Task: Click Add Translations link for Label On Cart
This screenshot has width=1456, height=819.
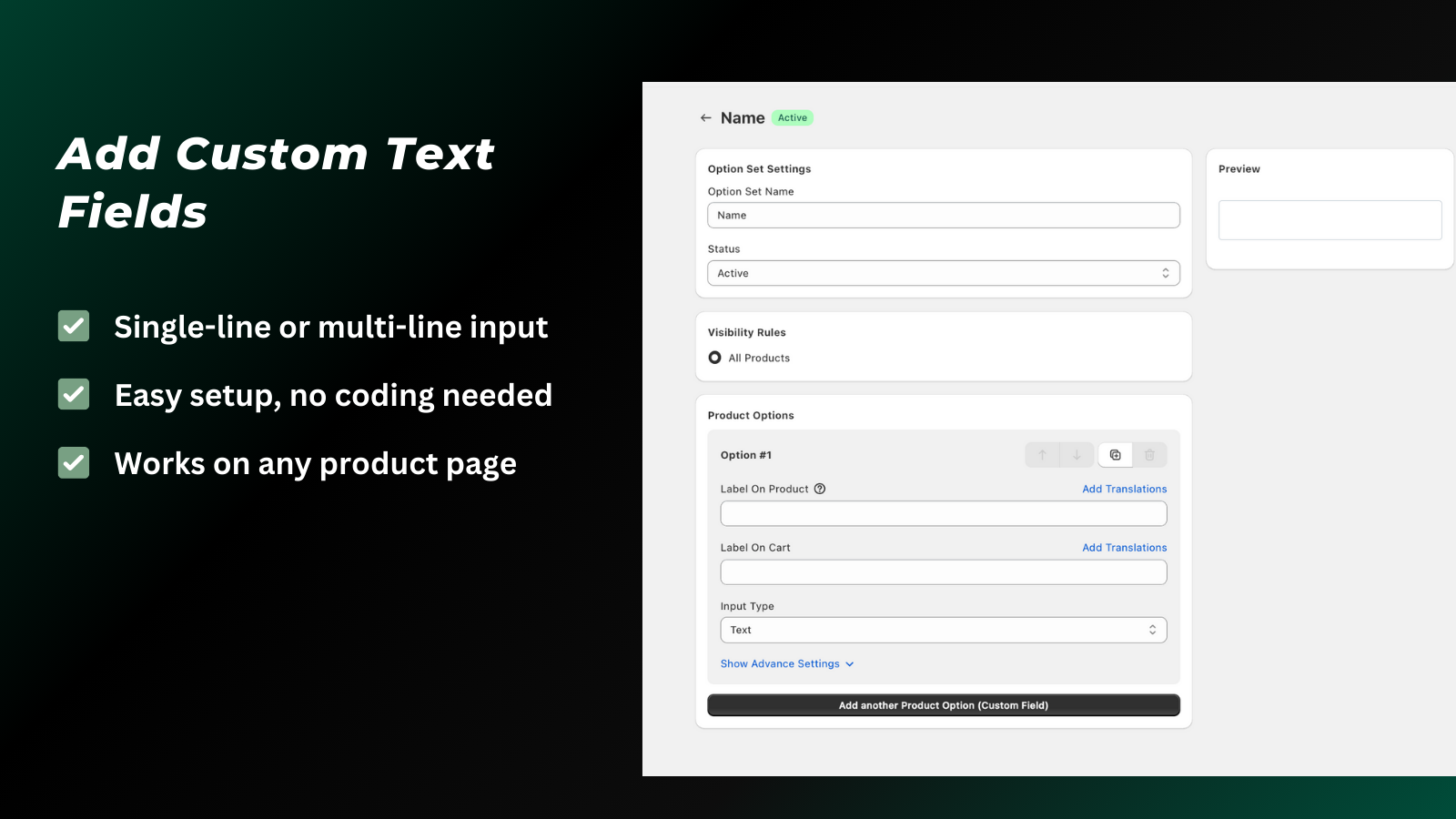Action: [1124, 547]
